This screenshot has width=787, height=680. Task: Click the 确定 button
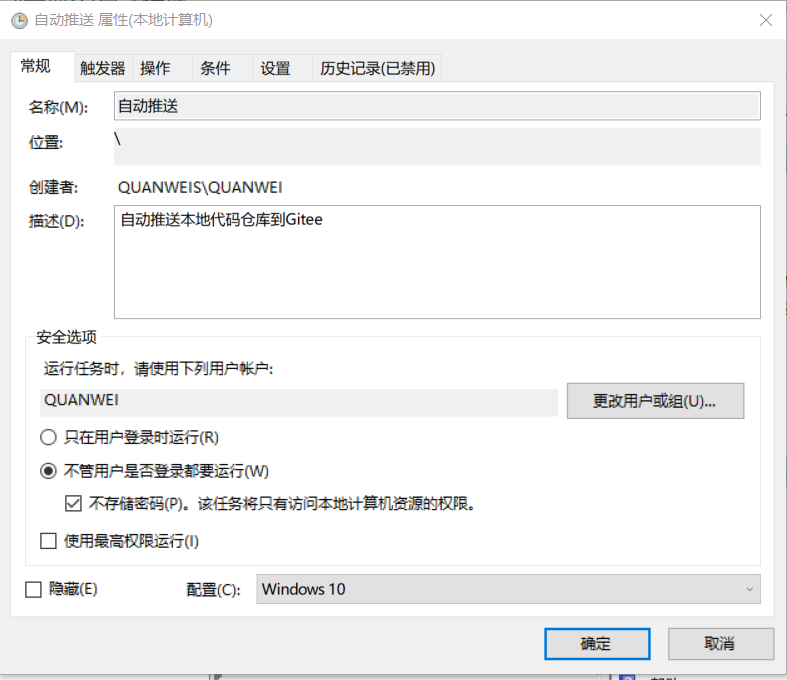pyautogui.click(x=597, y=643)
